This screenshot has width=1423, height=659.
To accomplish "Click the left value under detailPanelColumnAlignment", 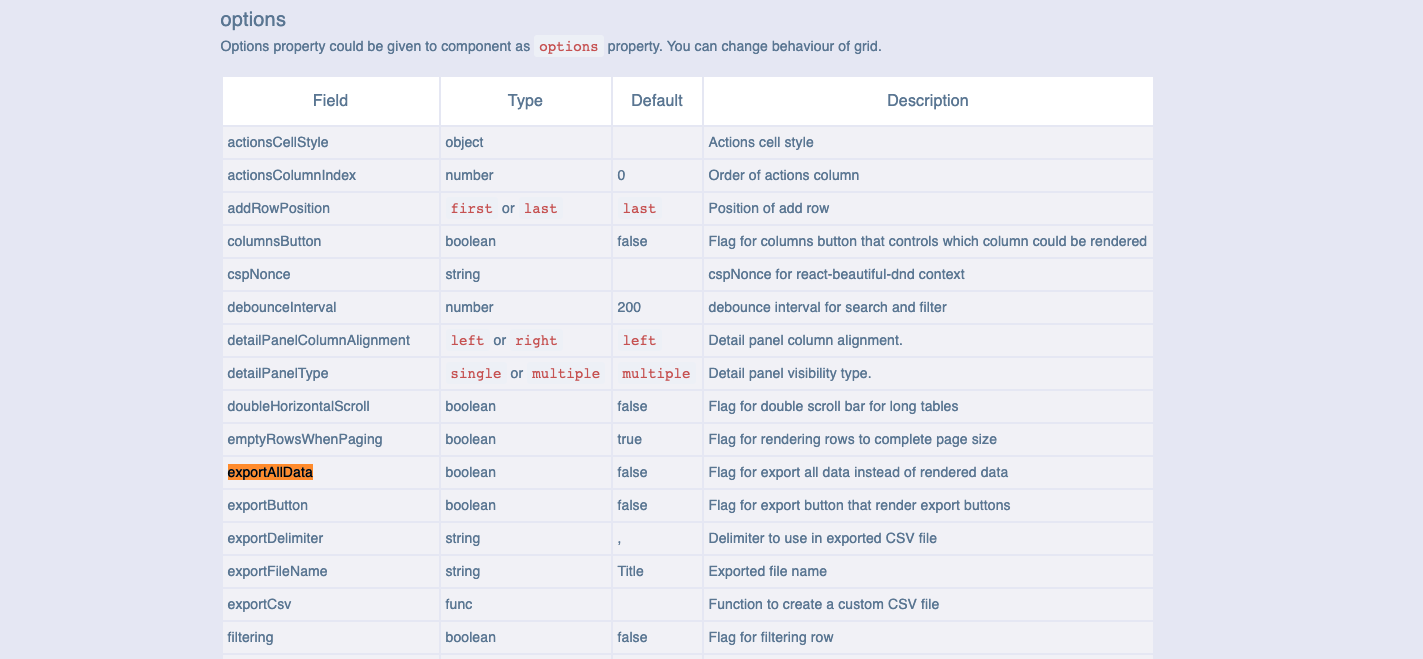I will point(467,340).
